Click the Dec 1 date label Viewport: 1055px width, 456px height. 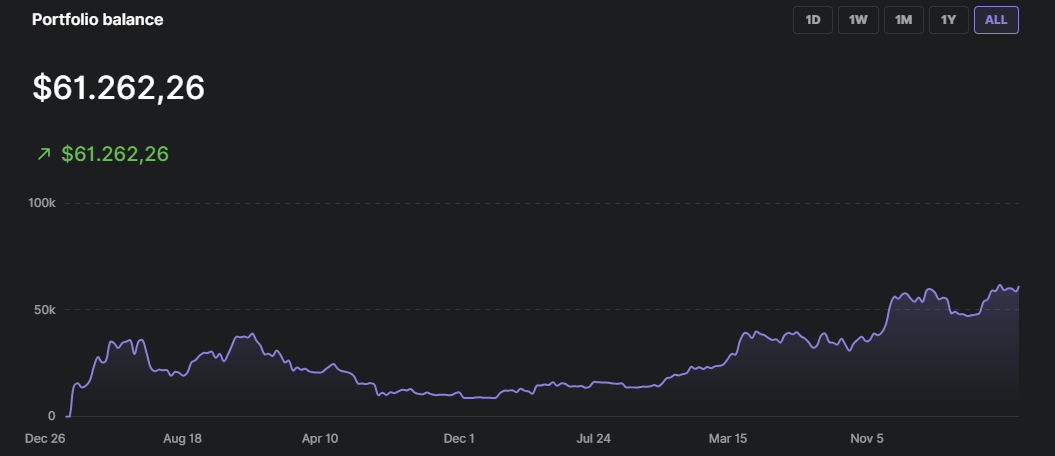[459, 439]
